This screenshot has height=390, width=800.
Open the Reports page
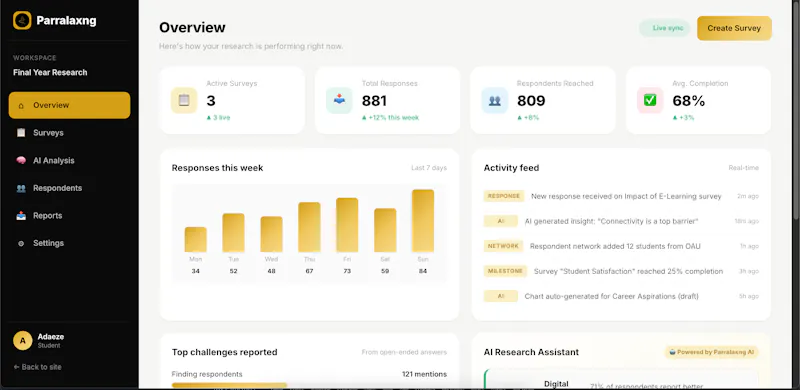pos(69,215)
